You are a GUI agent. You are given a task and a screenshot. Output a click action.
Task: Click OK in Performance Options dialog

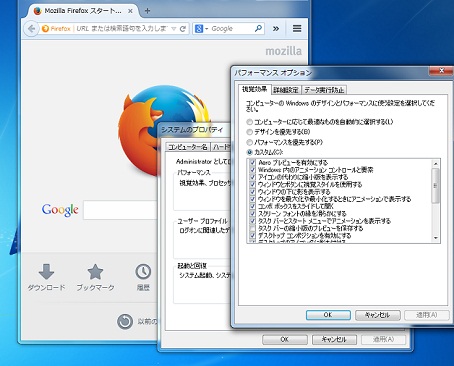click(x=328, y=315)
